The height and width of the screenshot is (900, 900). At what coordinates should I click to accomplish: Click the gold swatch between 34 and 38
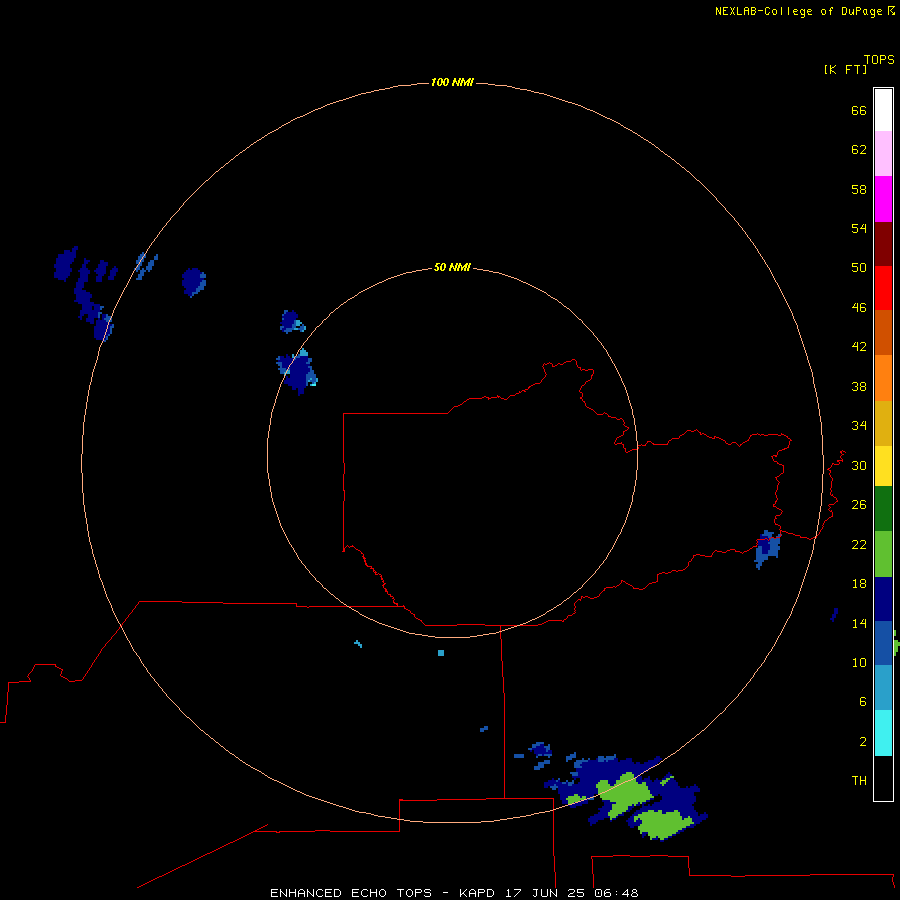[x=883, y=423]
